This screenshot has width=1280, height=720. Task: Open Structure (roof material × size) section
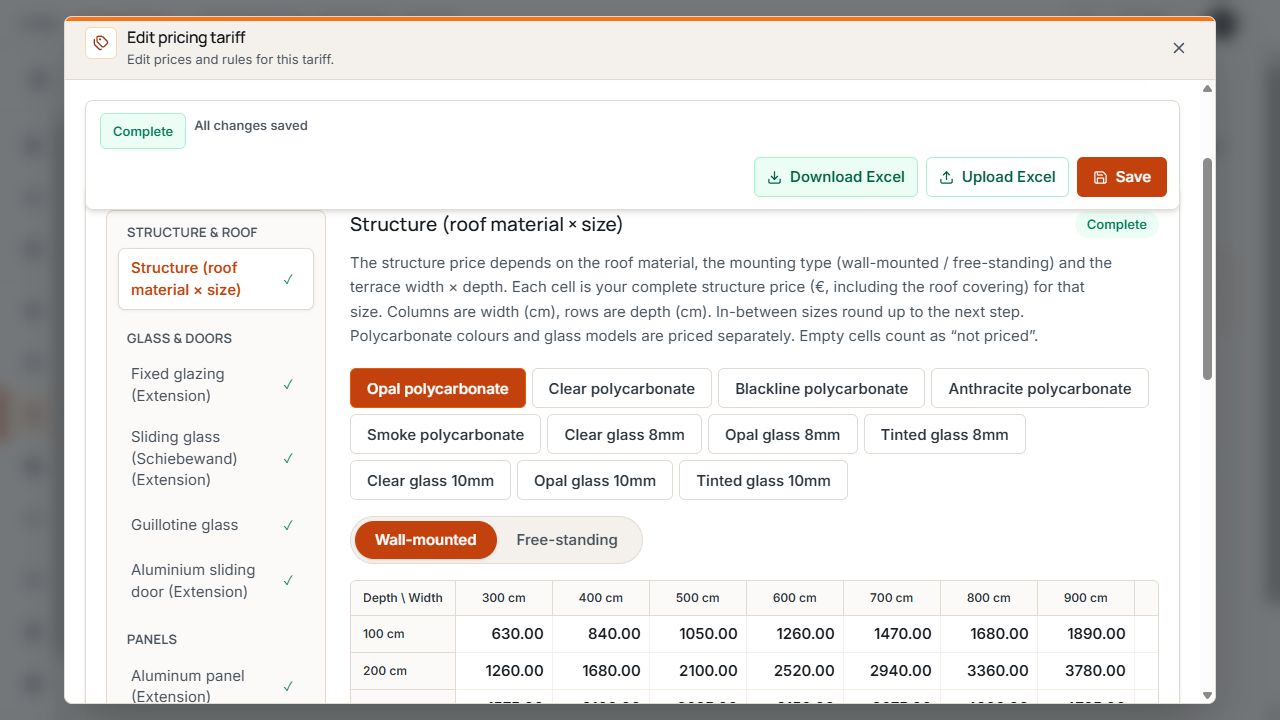point(216,279)
